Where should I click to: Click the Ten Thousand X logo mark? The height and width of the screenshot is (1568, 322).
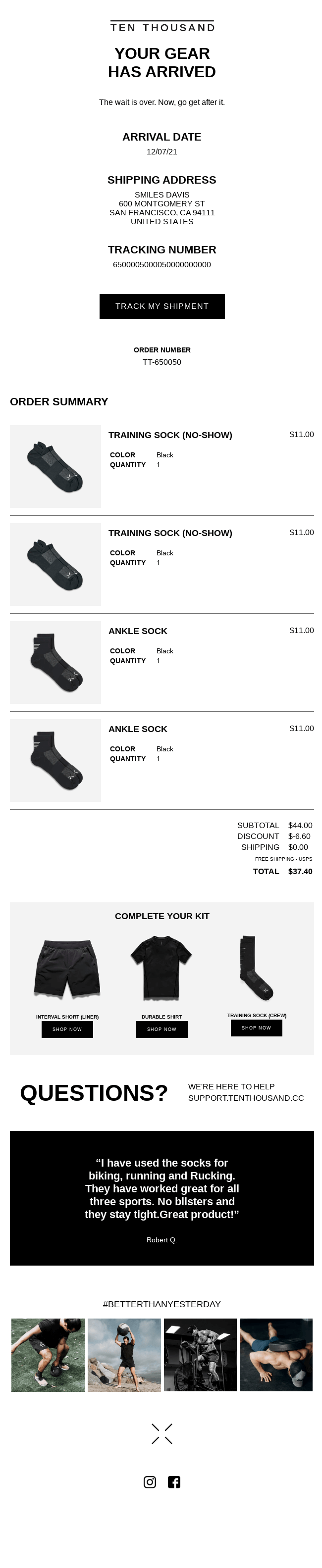[161, 1433]
